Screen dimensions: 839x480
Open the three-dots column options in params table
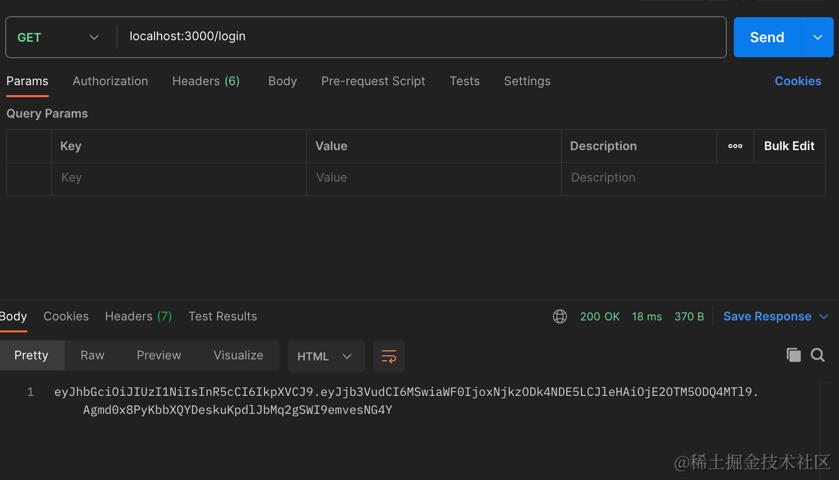tap(735, 146)
